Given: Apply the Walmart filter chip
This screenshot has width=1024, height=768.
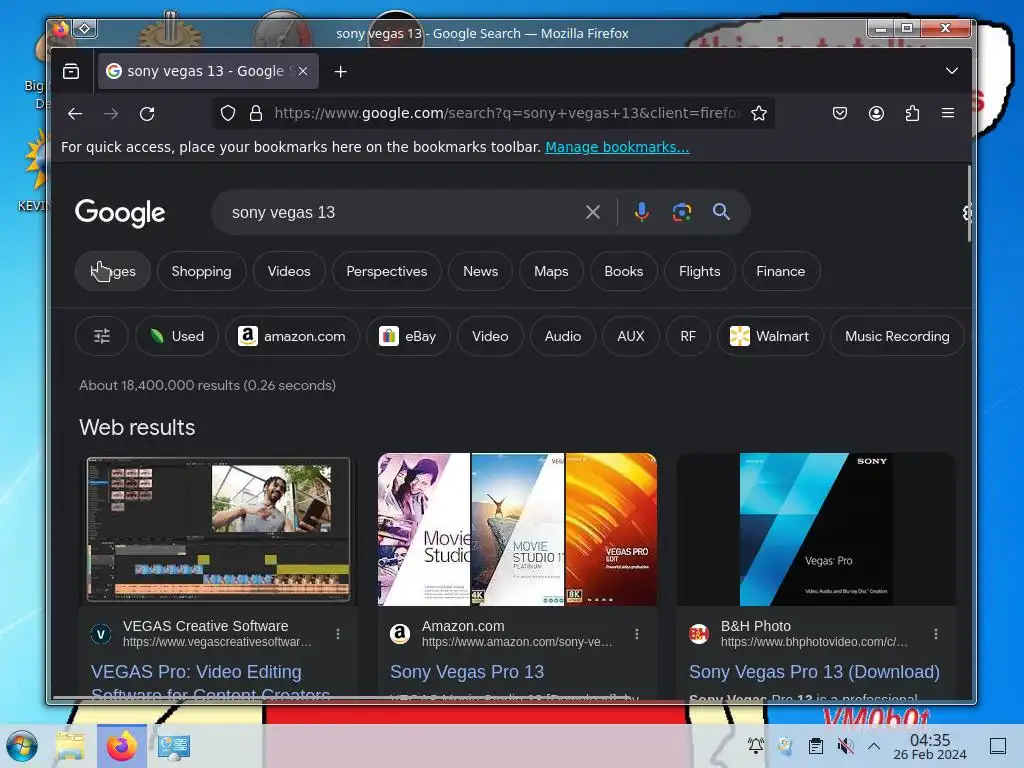Looking at the screenshot, I should tap(770, 336).
